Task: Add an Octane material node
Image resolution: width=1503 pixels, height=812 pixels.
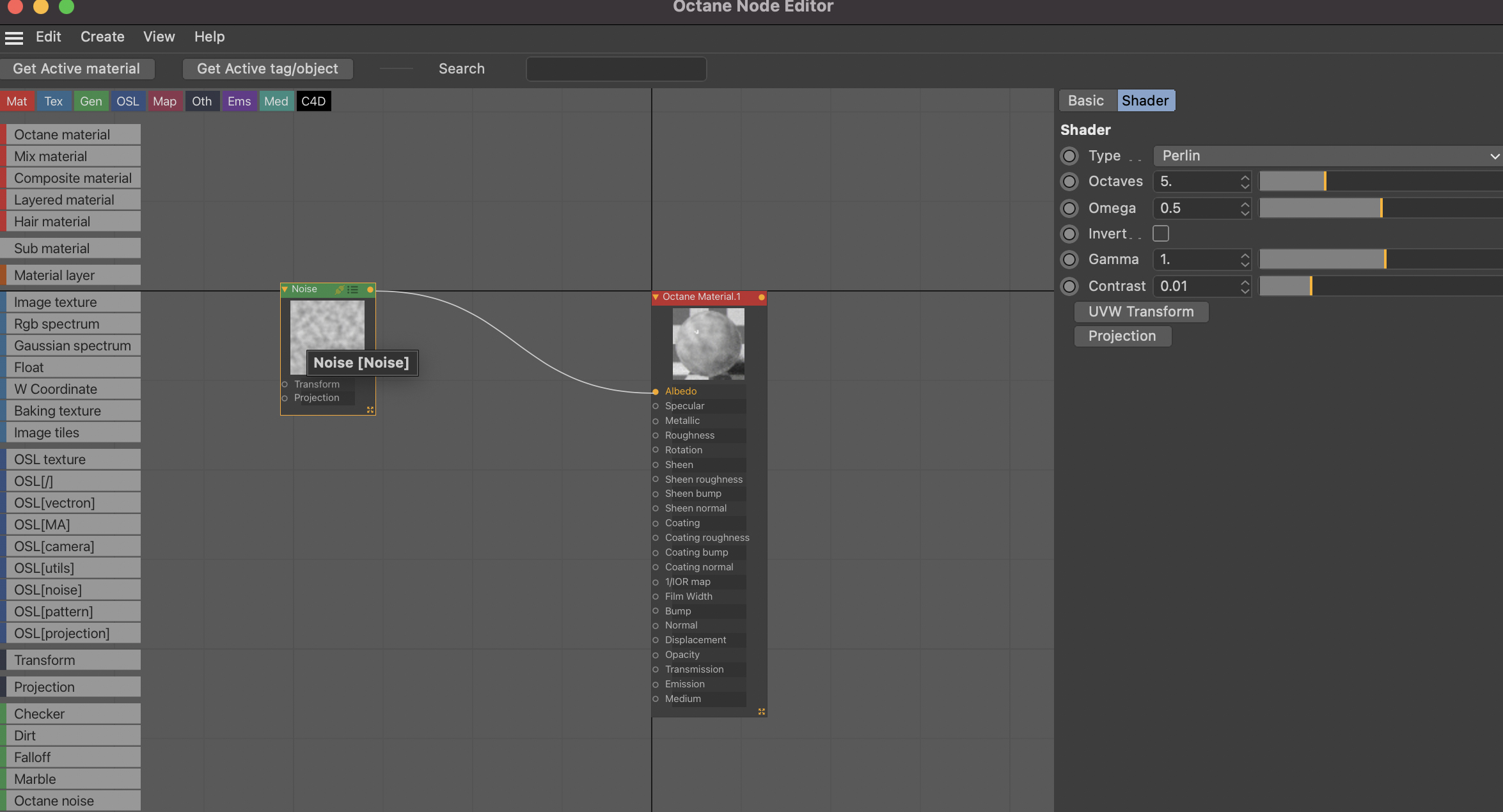Action: [70, 135]
